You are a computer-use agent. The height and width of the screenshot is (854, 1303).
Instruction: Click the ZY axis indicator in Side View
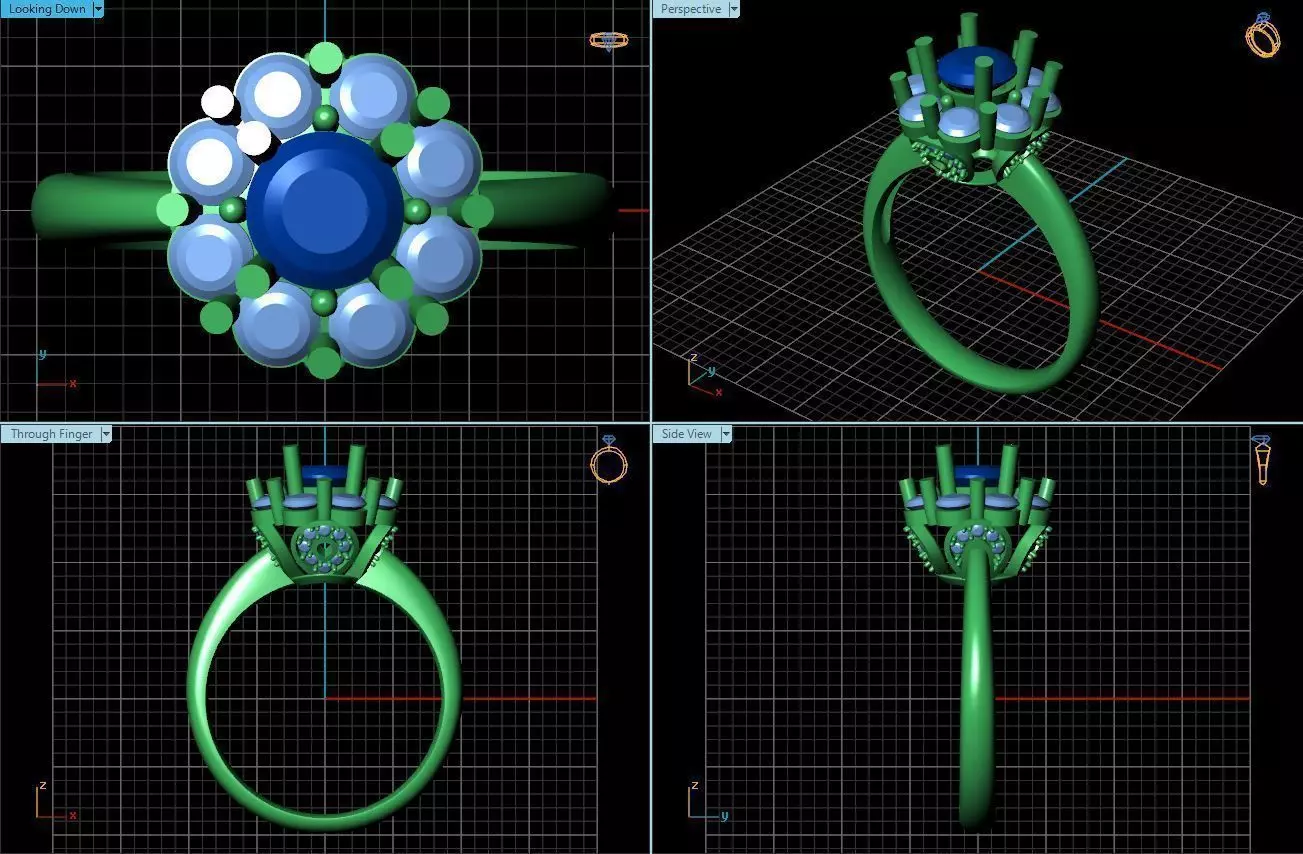[x=708, y=802]
